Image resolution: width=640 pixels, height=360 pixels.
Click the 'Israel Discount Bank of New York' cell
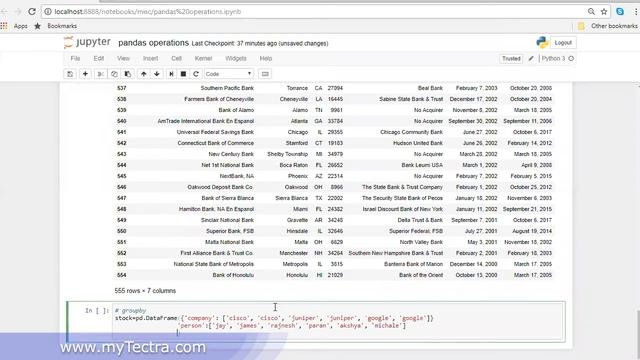402,209
